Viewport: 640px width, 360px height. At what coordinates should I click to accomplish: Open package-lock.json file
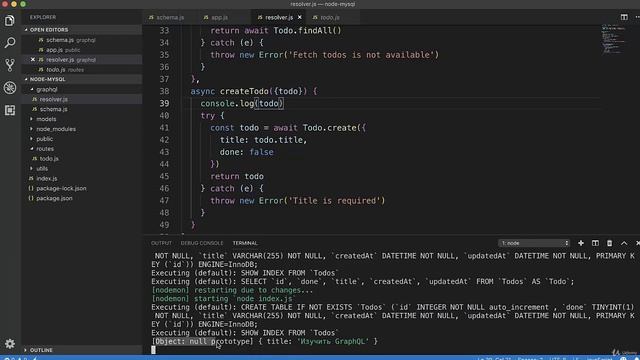[82, 188]
